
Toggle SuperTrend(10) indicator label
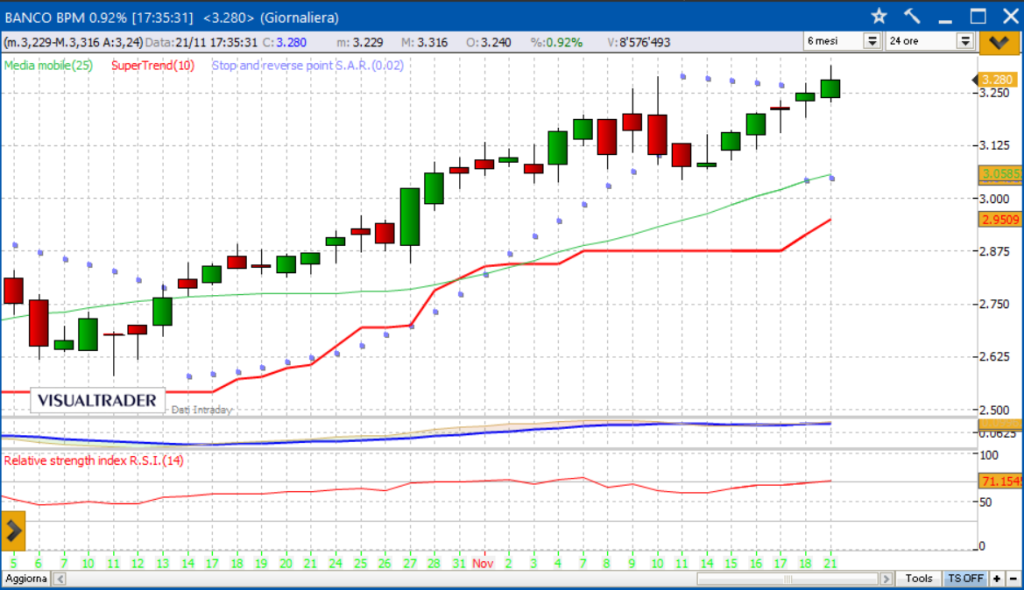click(x=153, y=65)
